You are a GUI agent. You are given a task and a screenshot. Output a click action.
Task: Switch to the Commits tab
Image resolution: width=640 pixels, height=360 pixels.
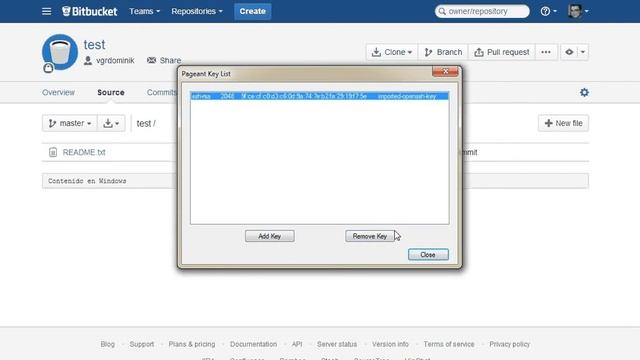[x=162, y=93]
